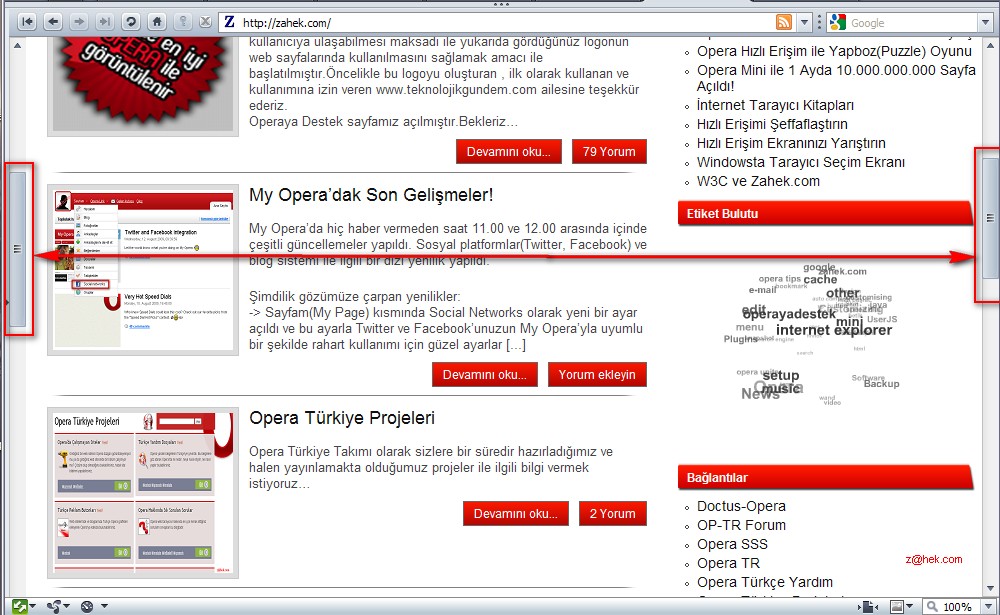The width and height of the screenshot is (1000, 615).
Task: Click the cache tag in tag cloud
Action: 820,279
